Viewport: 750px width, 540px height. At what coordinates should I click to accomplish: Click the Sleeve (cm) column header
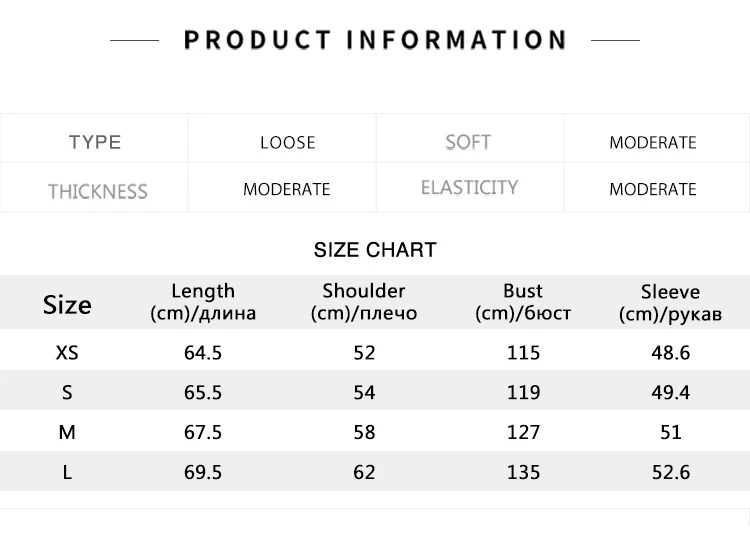[671, 303]
